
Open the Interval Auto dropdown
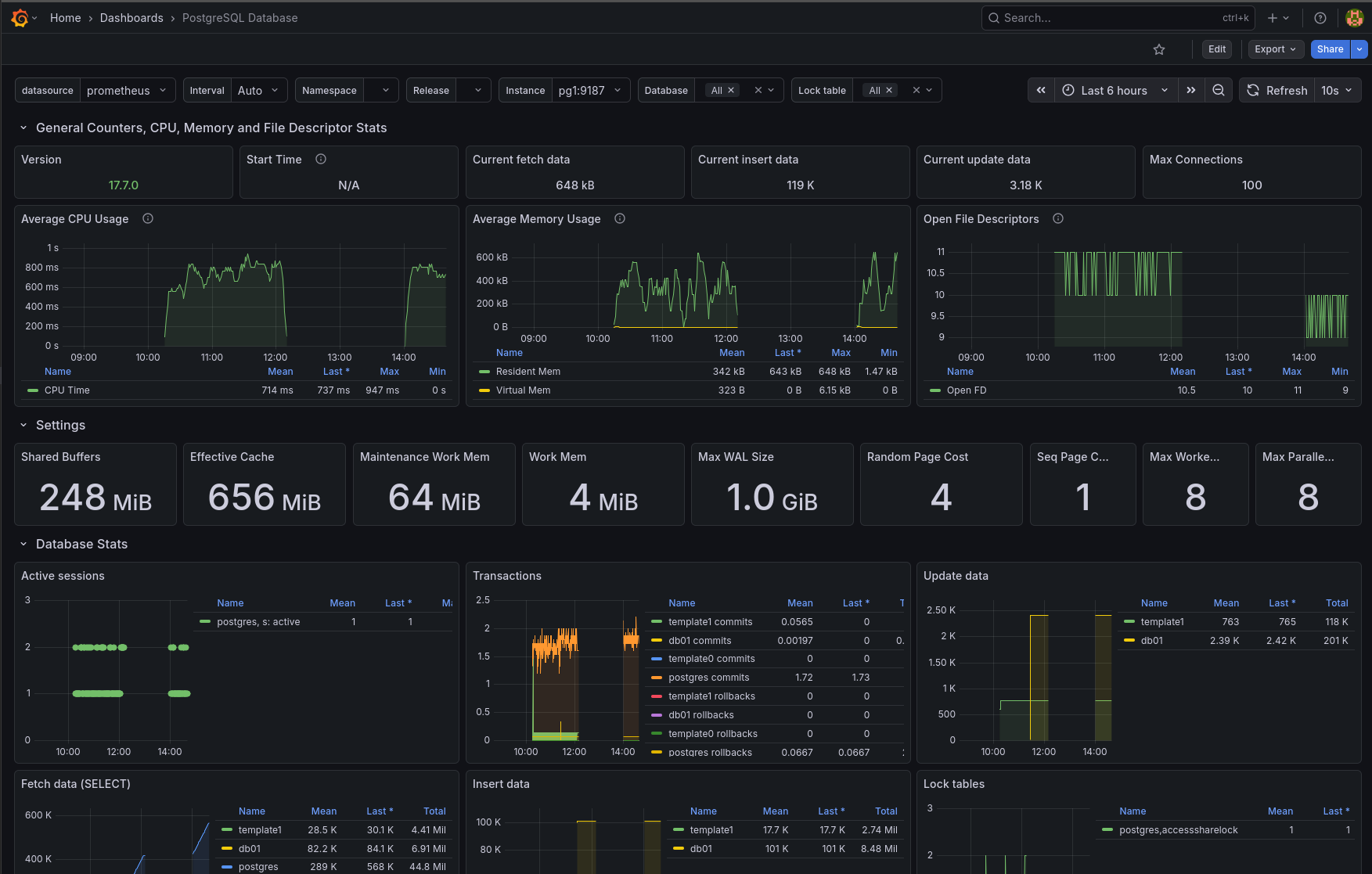tap(258, 90)
